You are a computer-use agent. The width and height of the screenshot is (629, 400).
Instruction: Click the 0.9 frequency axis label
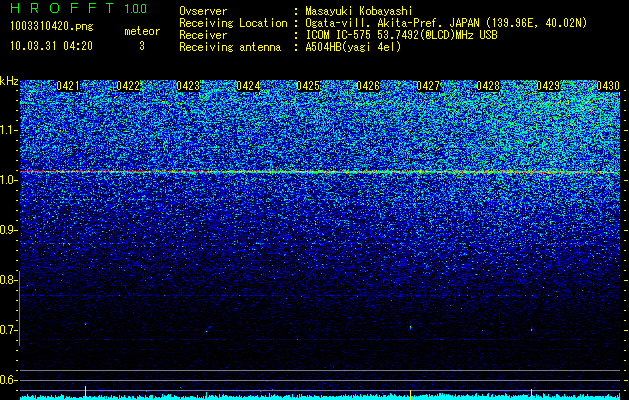9,230
